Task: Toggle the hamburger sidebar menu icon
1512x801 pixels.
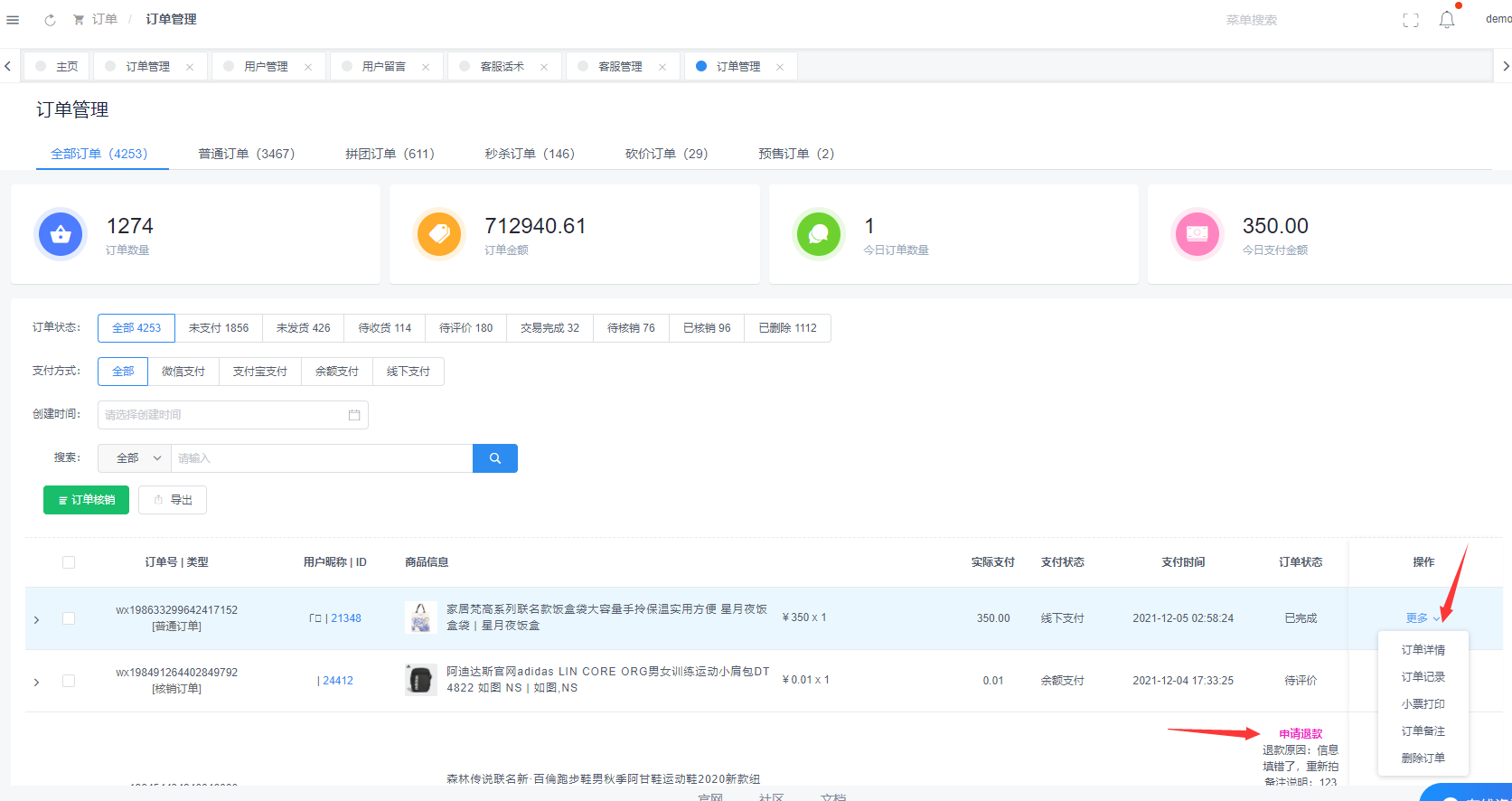Action: pos(13,20)
